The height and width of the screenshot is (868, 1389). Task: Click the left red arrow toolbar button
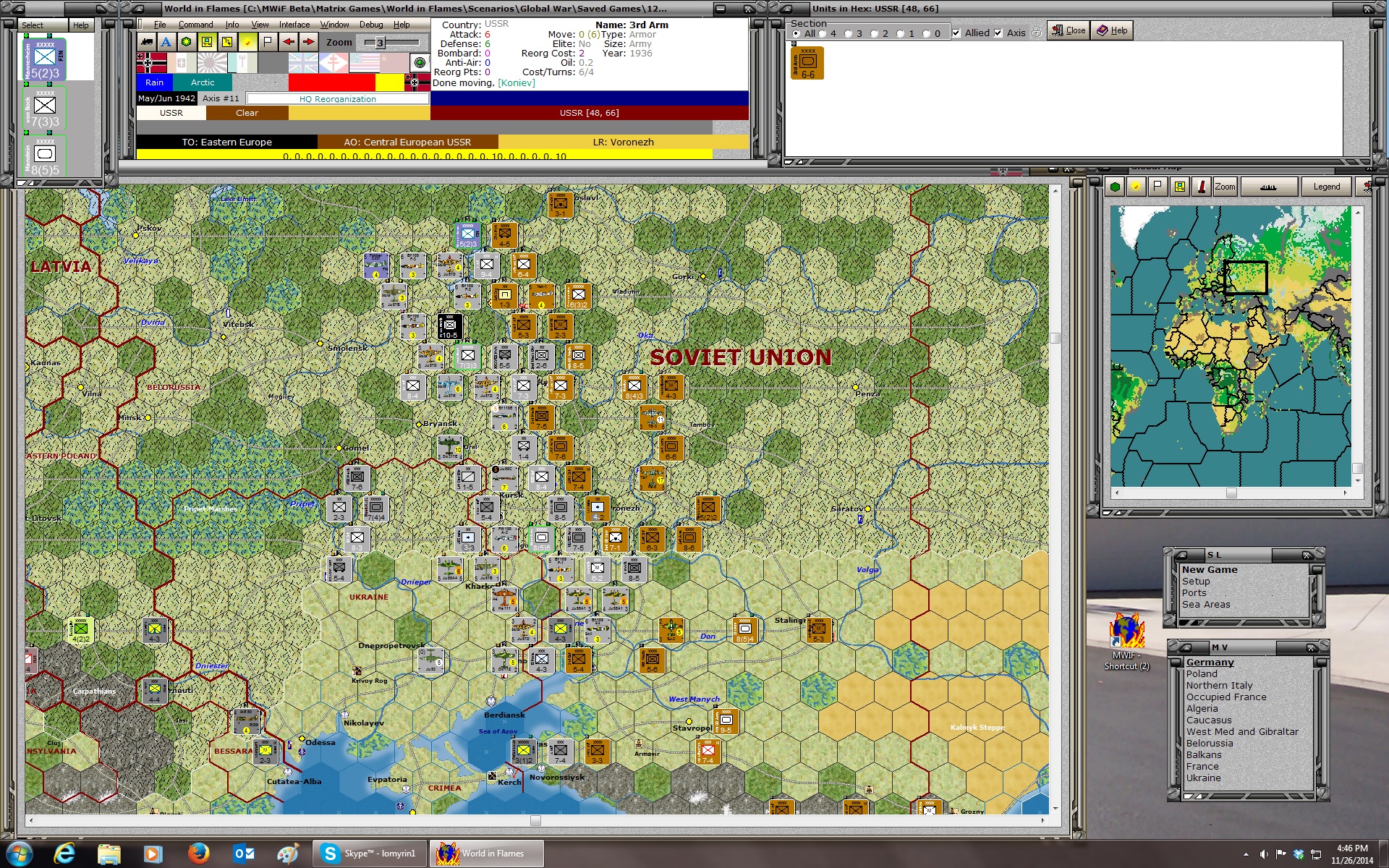click(289, 42)
